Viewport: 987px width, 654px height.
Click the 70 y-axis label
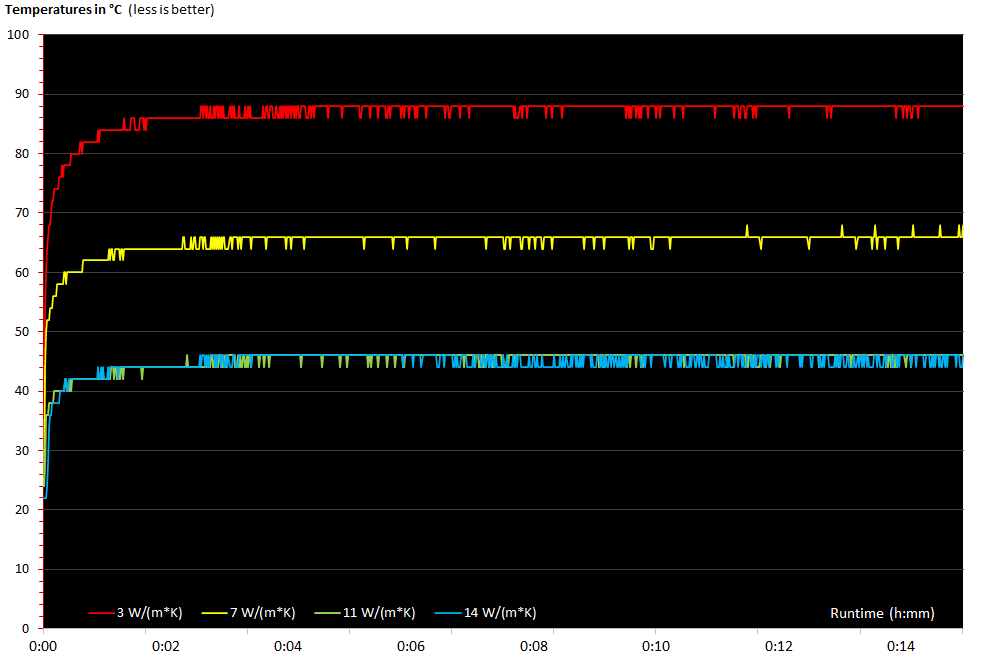[21, 213]
